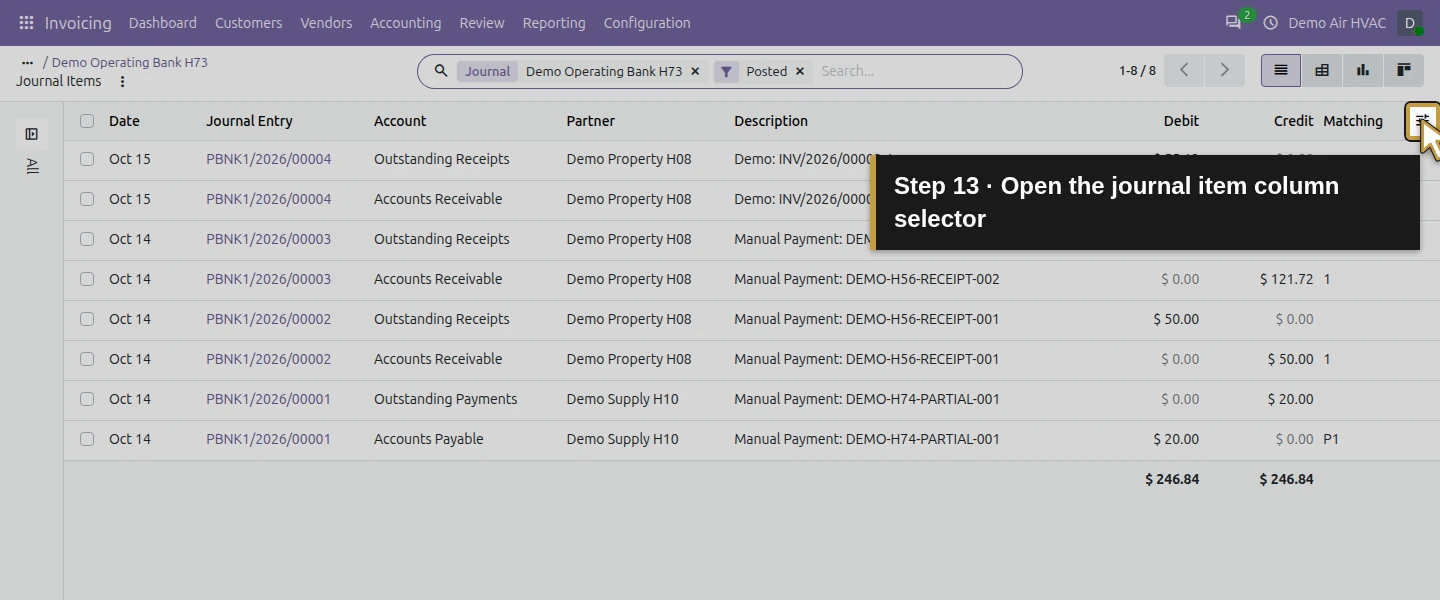Sort by the Credit column header
1440x600 pixels.
(1293, 121)
